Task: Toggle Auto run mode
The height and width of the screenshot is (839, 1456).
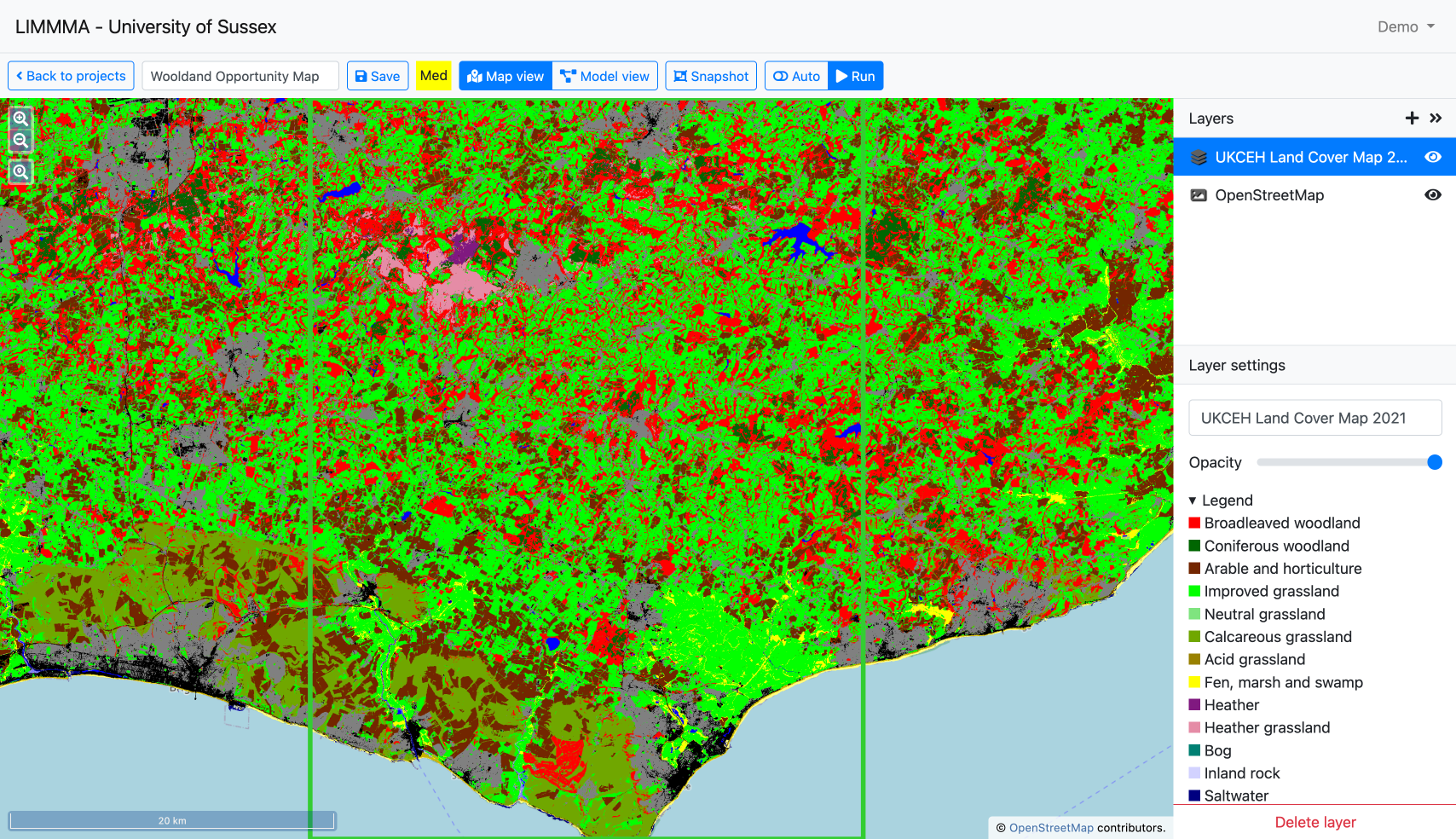Action: click(796, 76)
